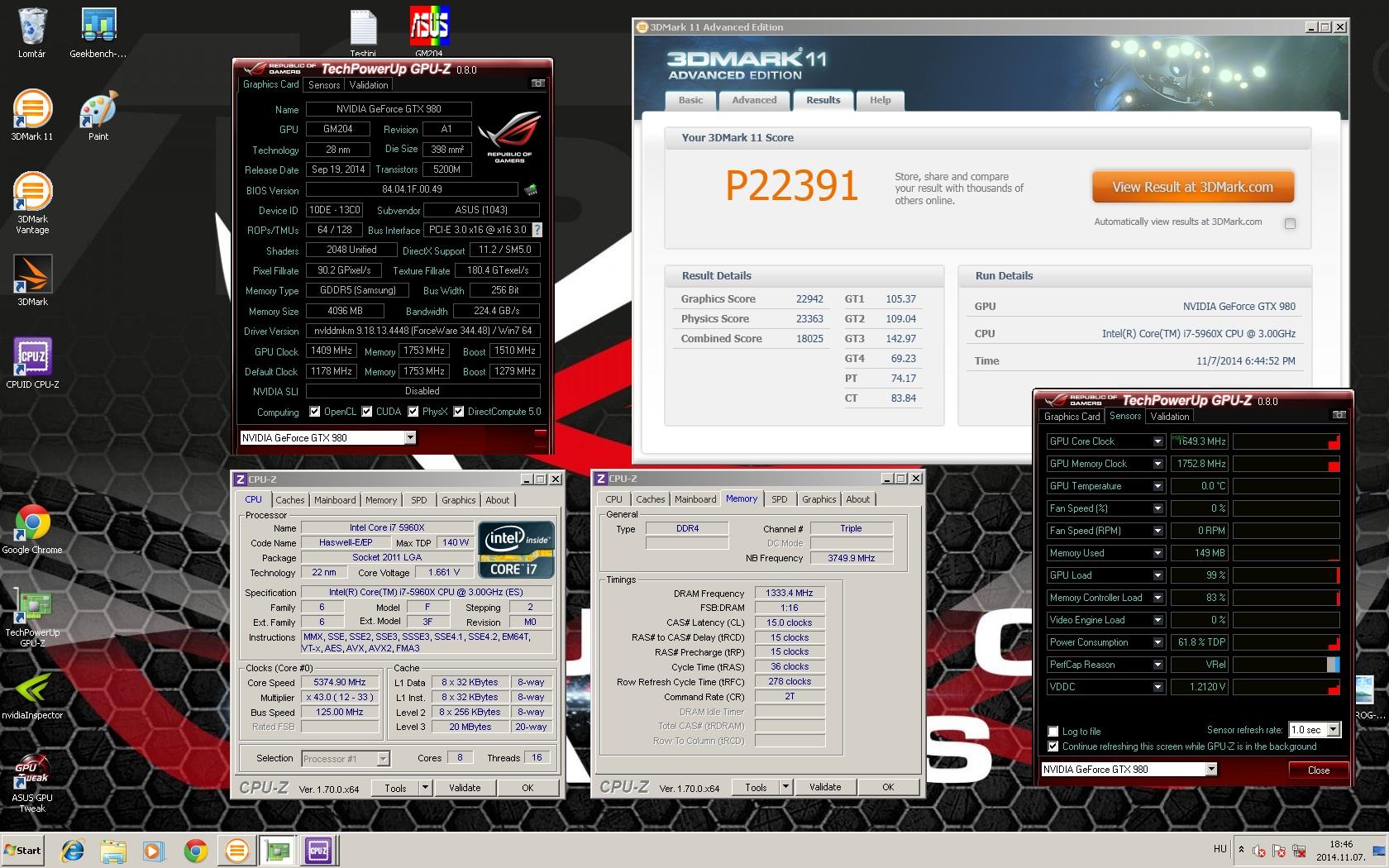Click the Graphics Score value 22942
This screenshot has height=868, width=1389.
pyautogui.click(x=809, y=299)
